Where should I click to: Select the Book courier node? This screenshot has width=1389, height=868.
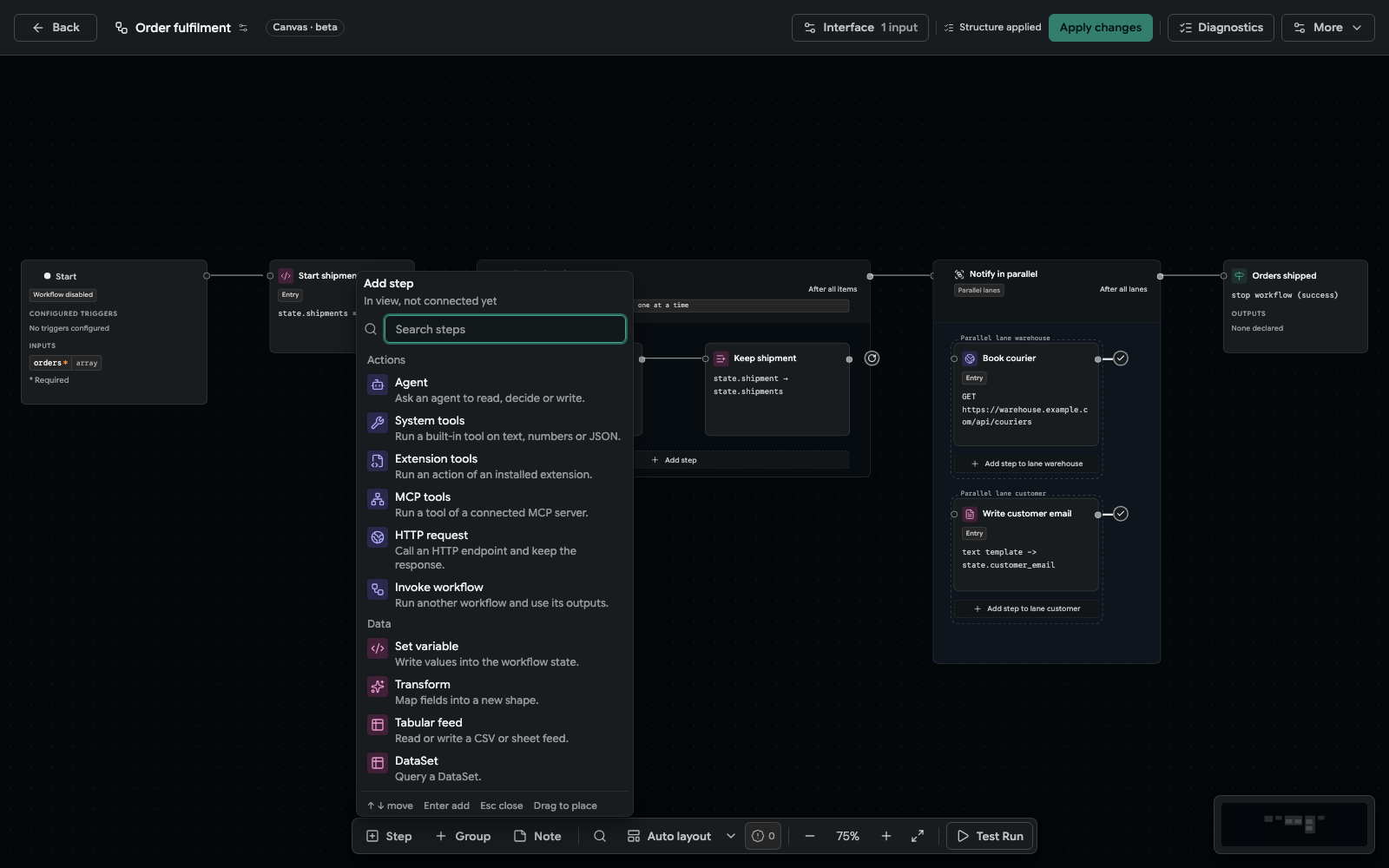[x=1026, y=394]
